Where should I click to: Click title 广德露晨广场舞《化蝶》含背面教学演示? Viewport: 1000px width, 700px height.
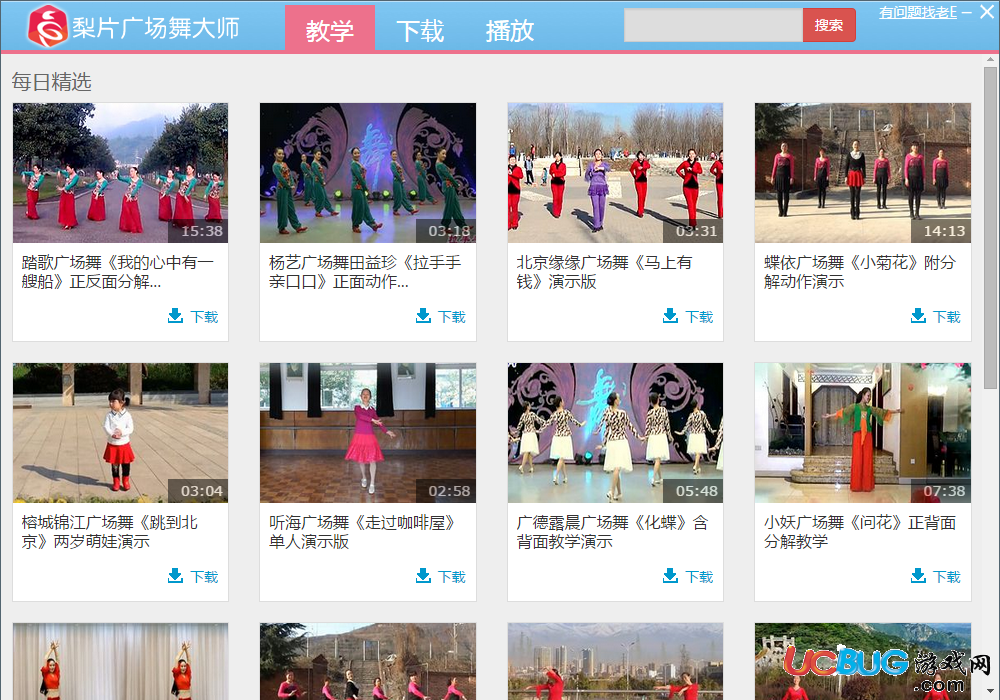(x=612, y=532)
